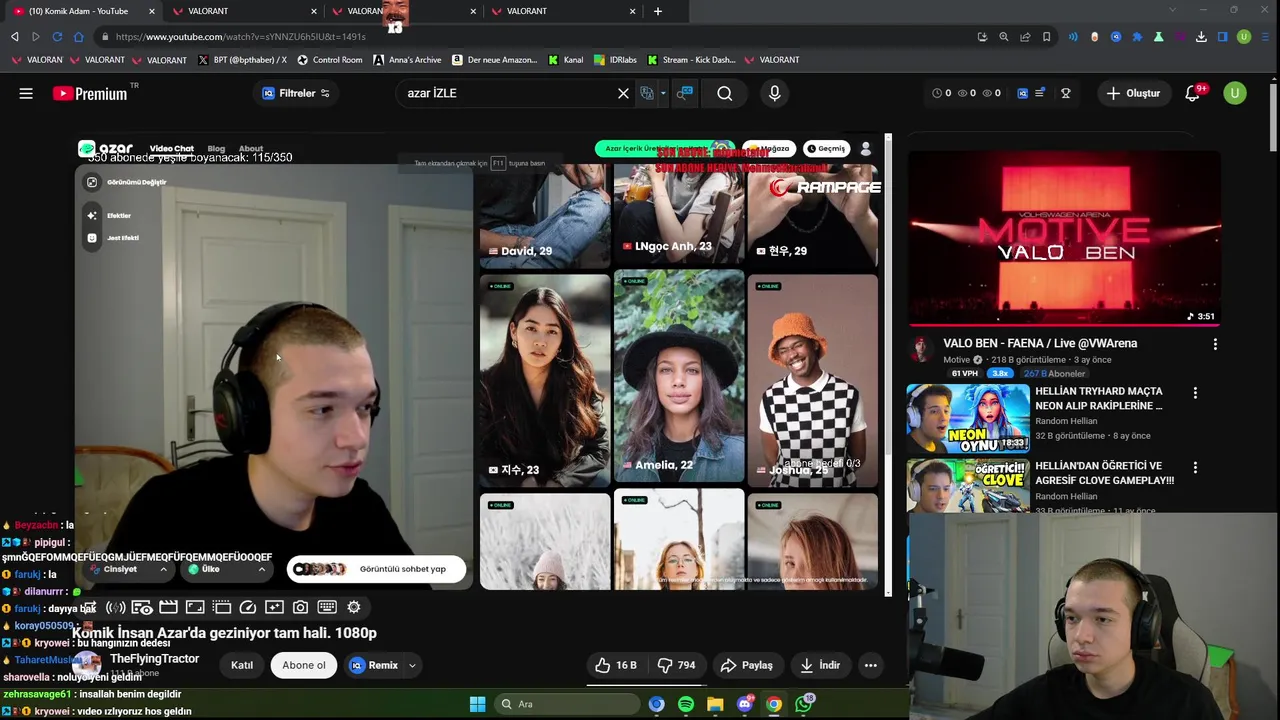Open options for HELLİAN'DAN ÖĞRETİCİ video

point(1195,467)
